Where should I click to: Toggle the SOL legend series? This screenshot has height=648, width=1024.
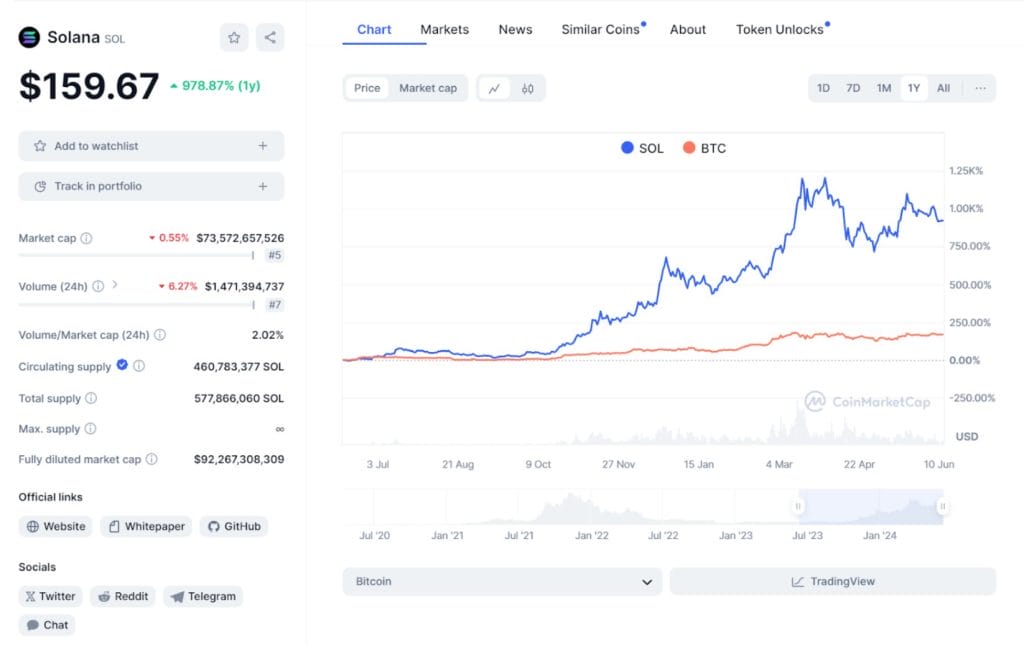coord(642,148)
